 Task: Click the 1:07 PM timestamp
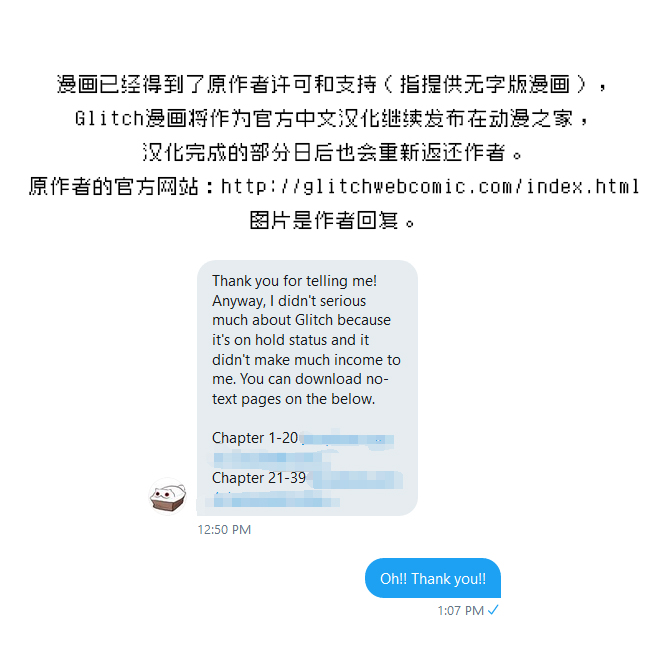461,611
